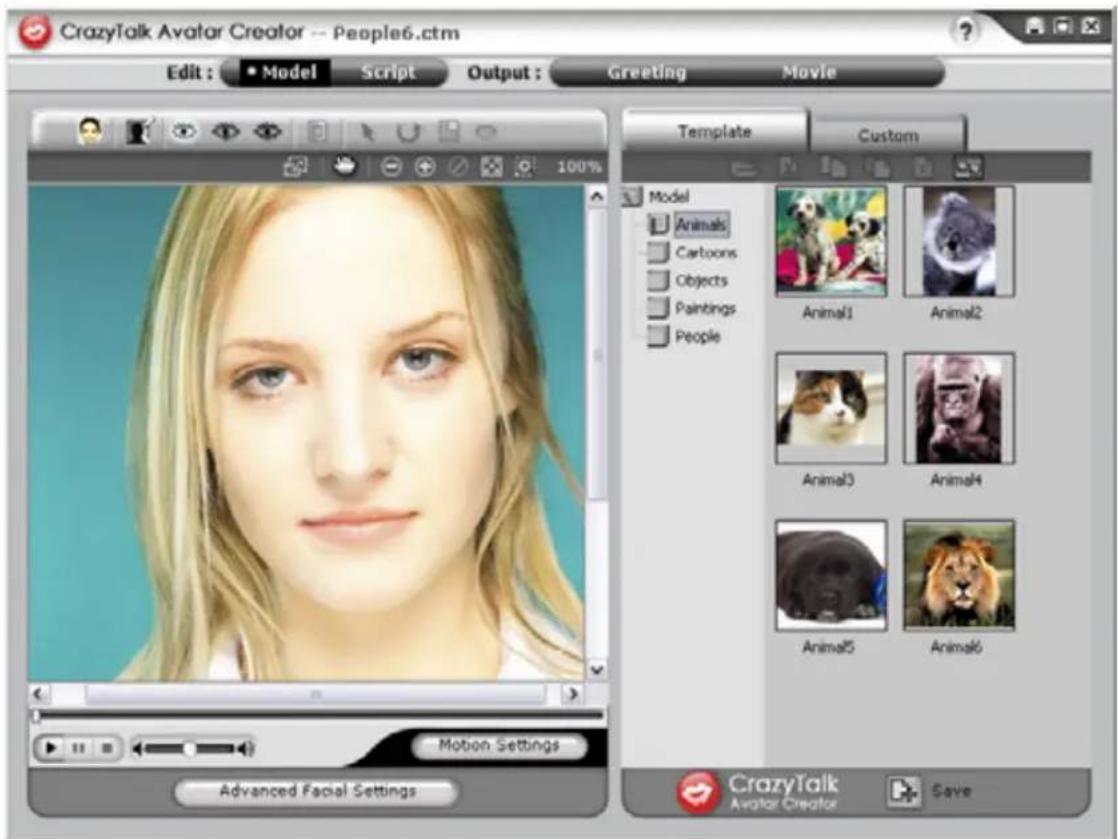
Task: Click the clipboard page icon in toolbar
Action: (317, 132)
